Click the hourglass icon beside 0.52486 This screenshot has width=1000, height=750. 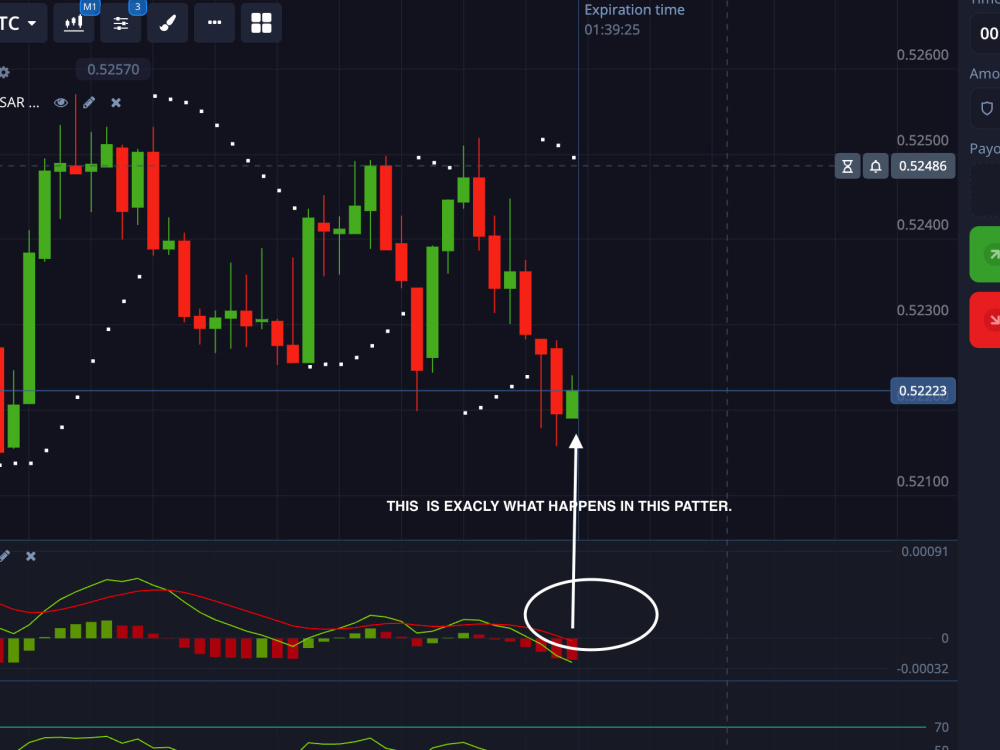pos(847,166)
